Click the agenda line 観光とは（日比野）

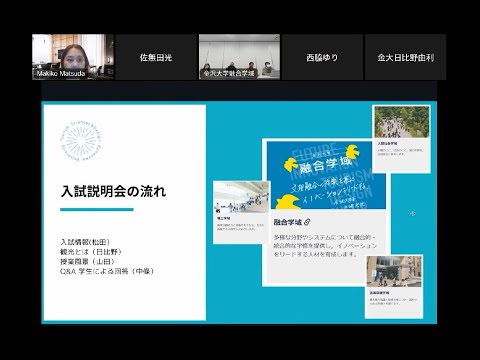click(x=91, y=252)
